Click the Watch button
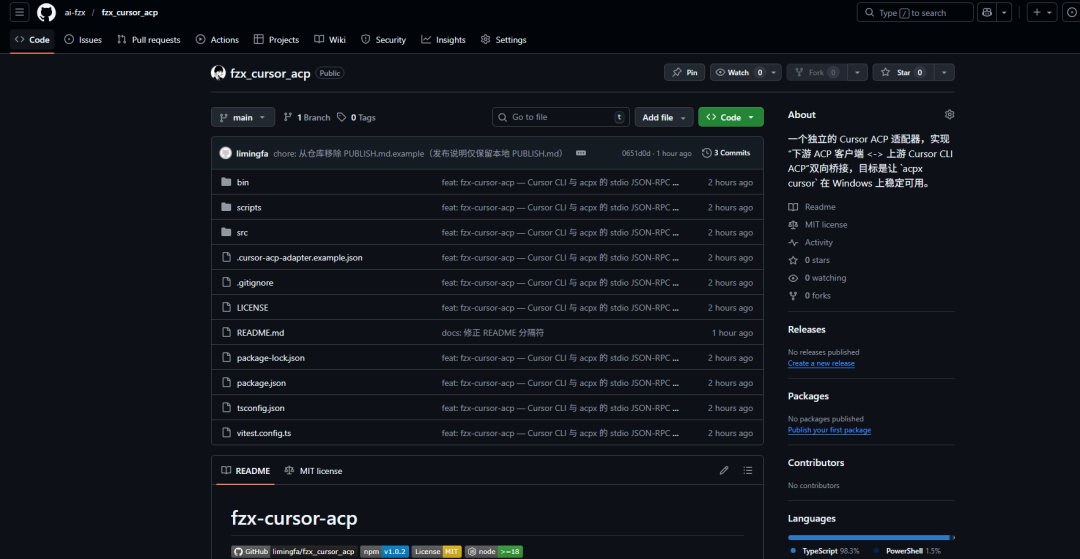This screenshot has height=559, width=1080. click(739, 72)
